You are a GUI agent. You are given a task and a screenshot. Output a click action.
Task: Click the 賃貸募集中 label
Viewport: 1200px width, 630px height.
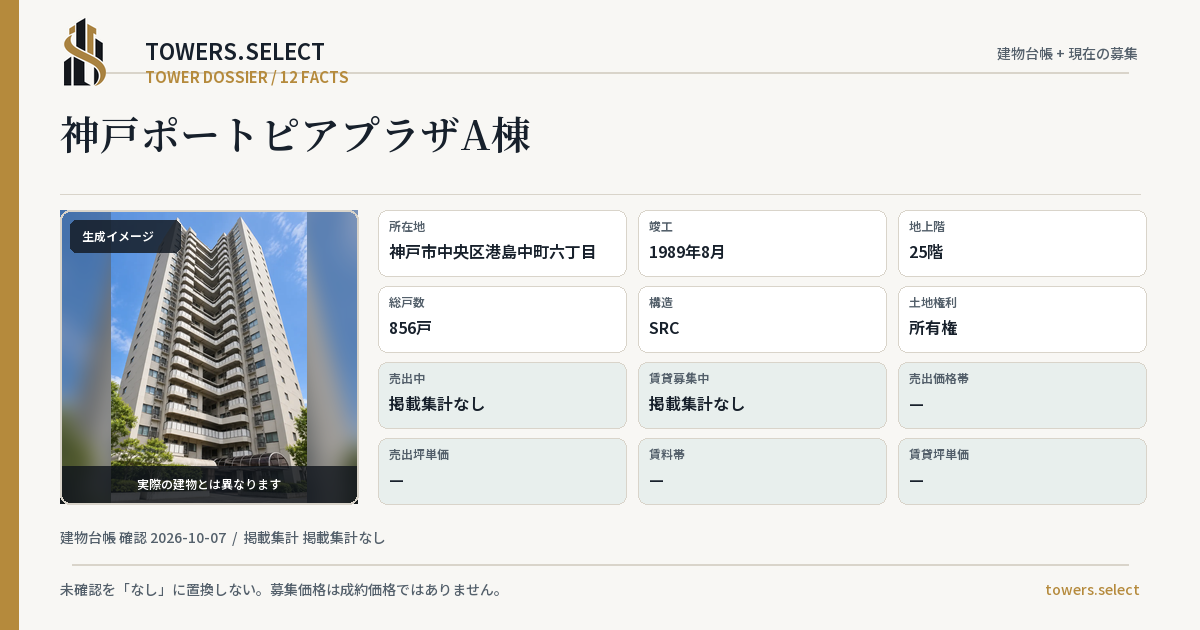(x=679, y=378)
